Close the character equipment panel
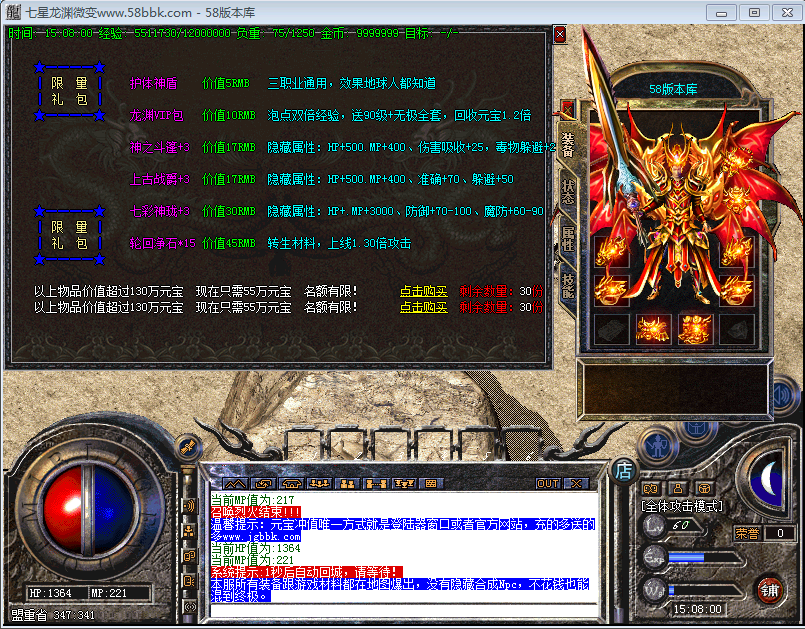Screen dimensions: 805x629 click(x=567, y=110)
